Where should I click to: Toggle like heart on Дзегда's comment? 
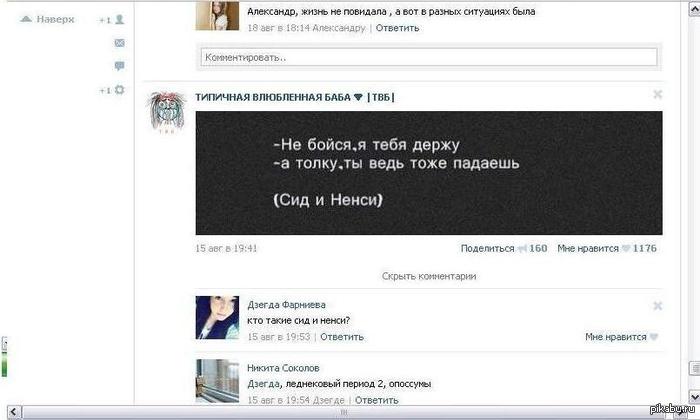(654, 337)
